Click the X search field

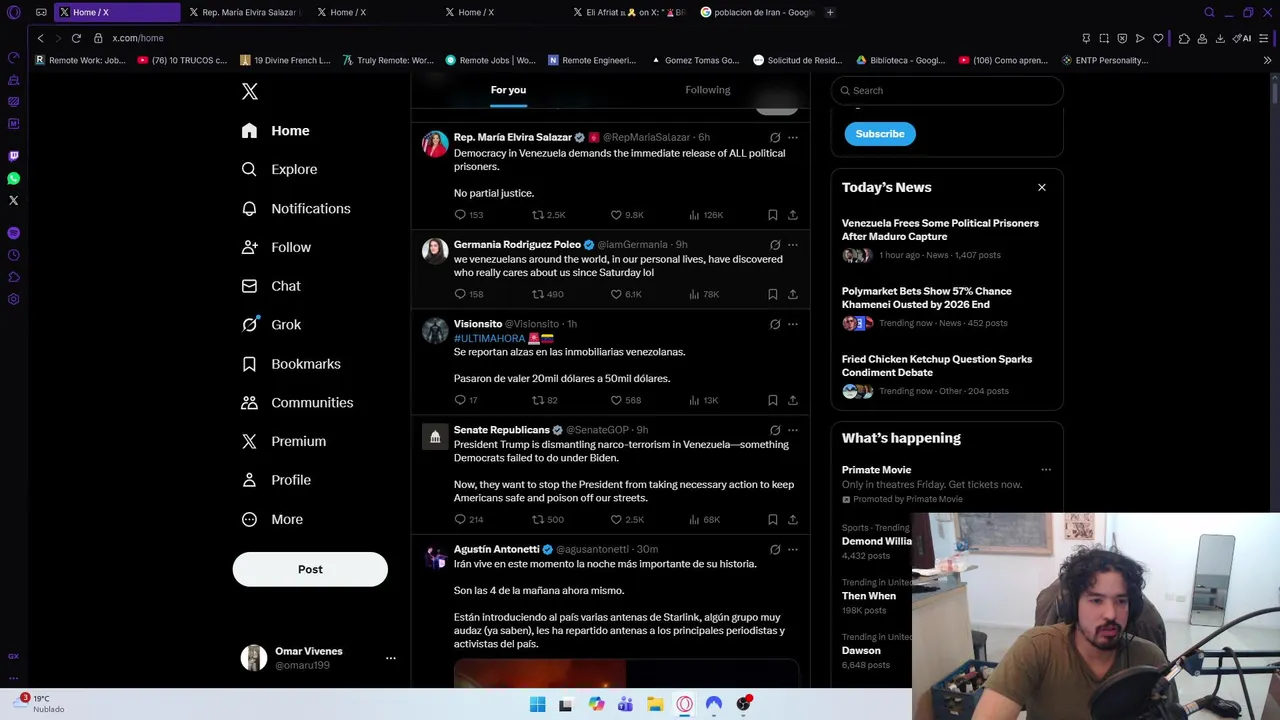pos(947,90)
